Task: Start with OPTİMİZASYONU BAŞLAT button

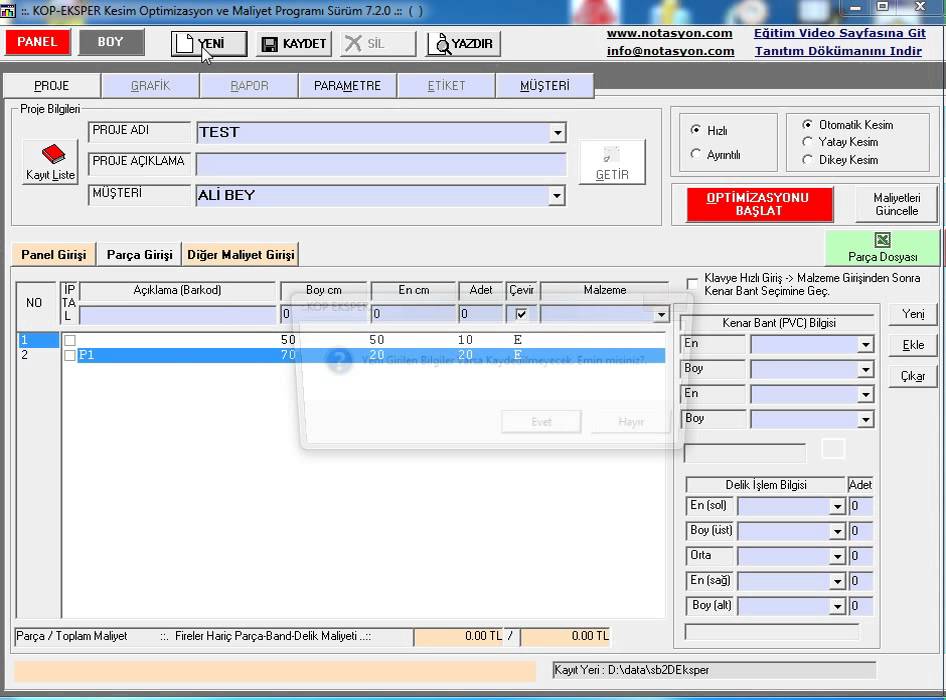Action: 758,204
